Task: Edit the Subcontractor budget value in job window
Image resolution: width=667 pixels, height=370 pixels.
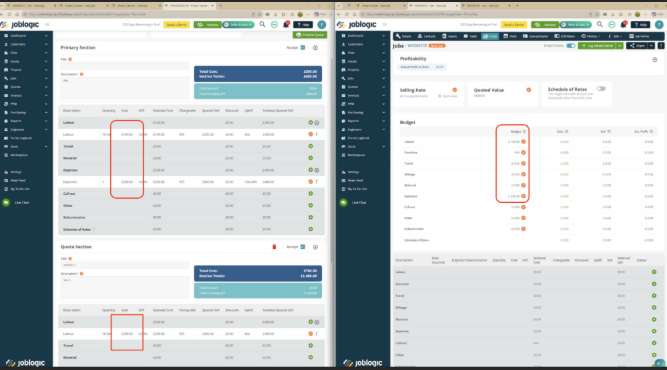Action: pyautogui.click(x=524, y=229)
